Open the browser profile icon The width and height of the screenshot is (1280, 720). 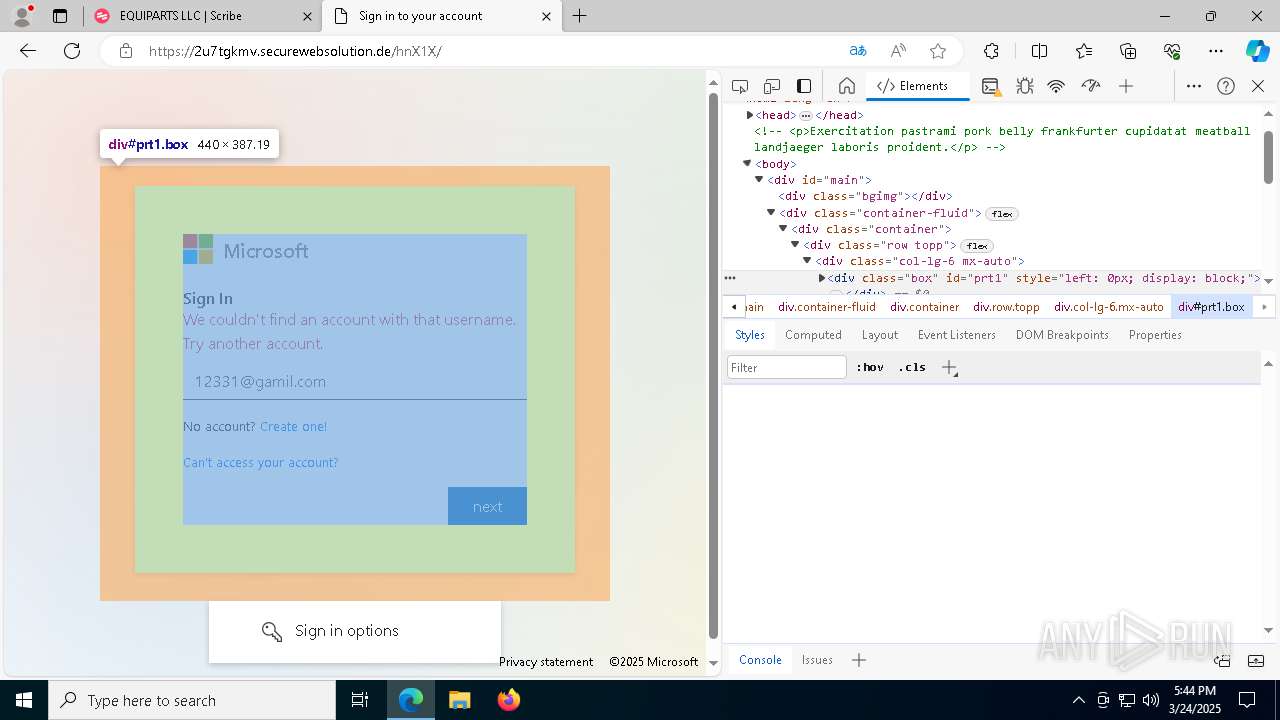point(22,16)
